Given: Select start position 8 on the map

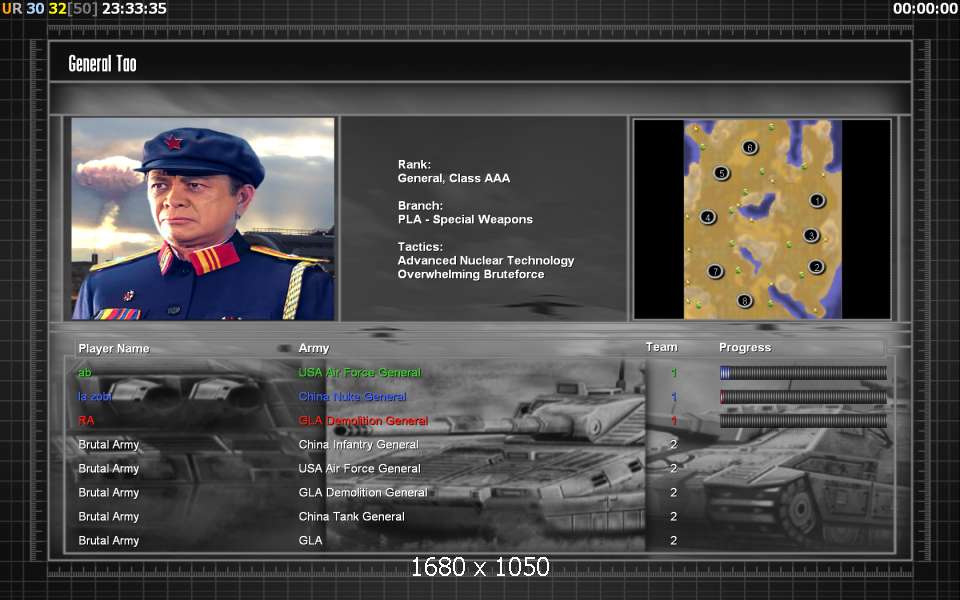Looking at the screenshot, I should (744, 300).
